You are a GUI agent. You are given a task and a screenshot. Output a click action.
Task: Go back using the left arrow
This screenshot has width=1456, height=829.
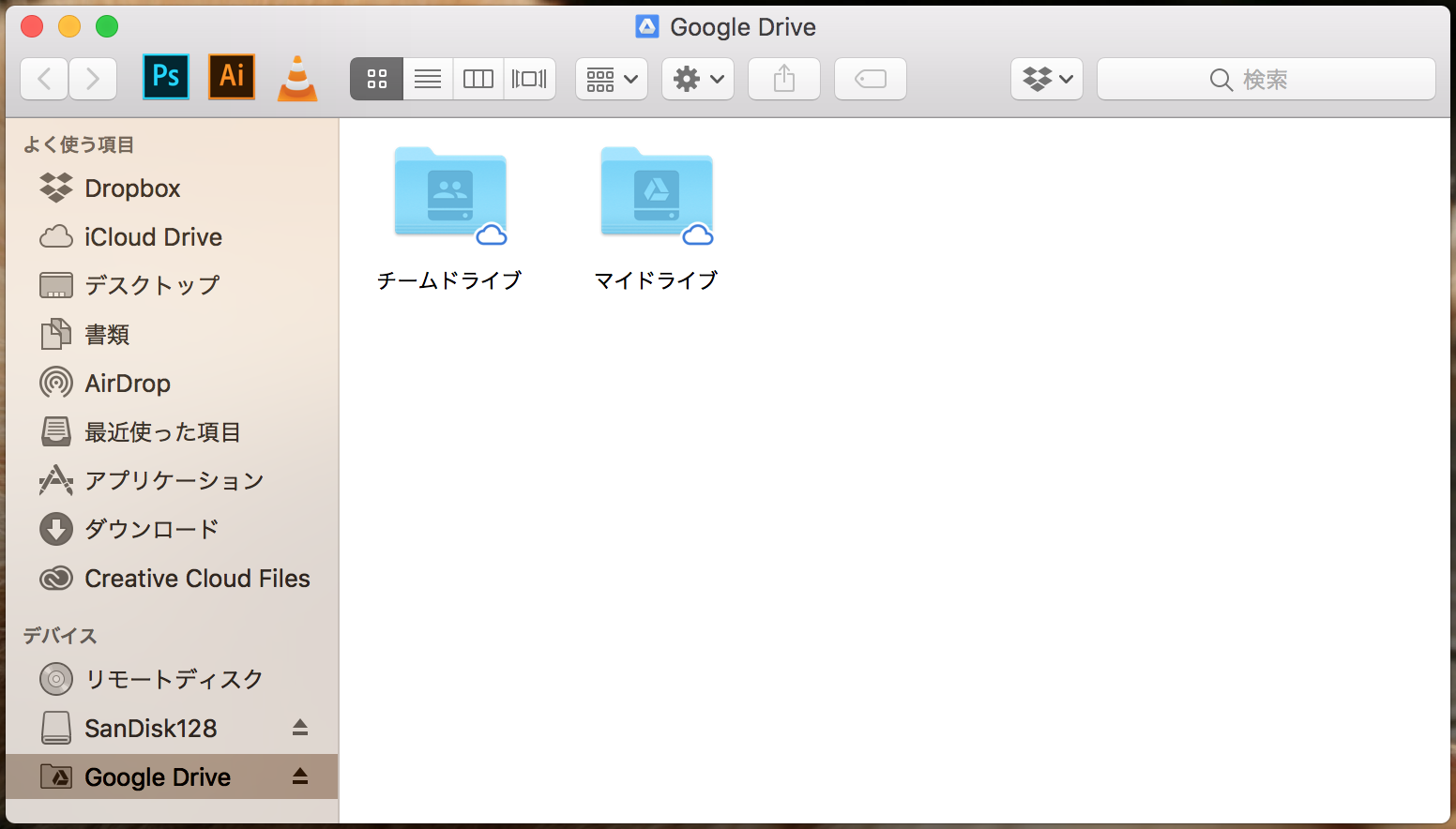click(44, 79)
